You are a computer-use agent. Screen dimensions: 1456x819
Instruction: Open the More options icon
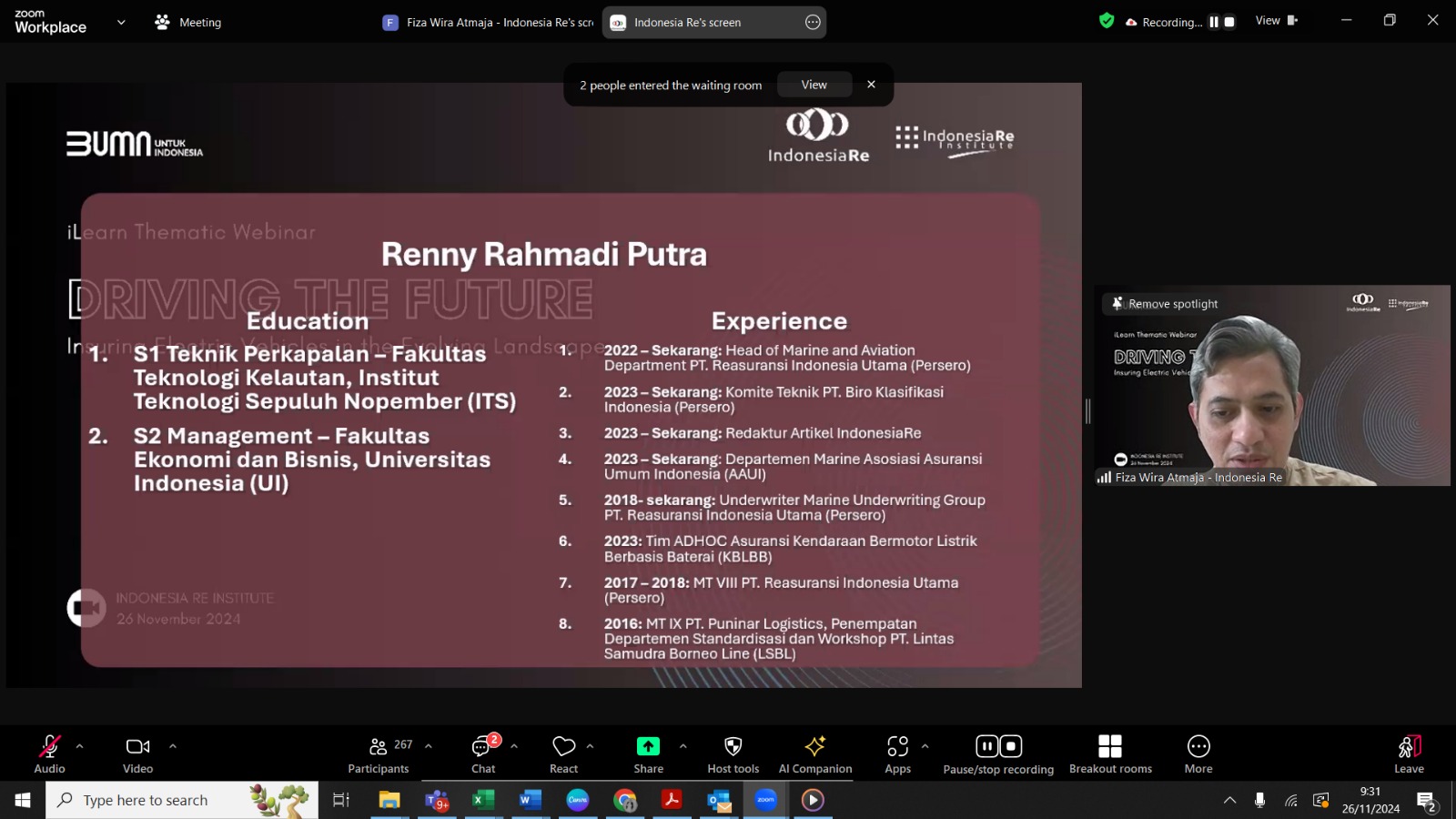[1198, 746]
